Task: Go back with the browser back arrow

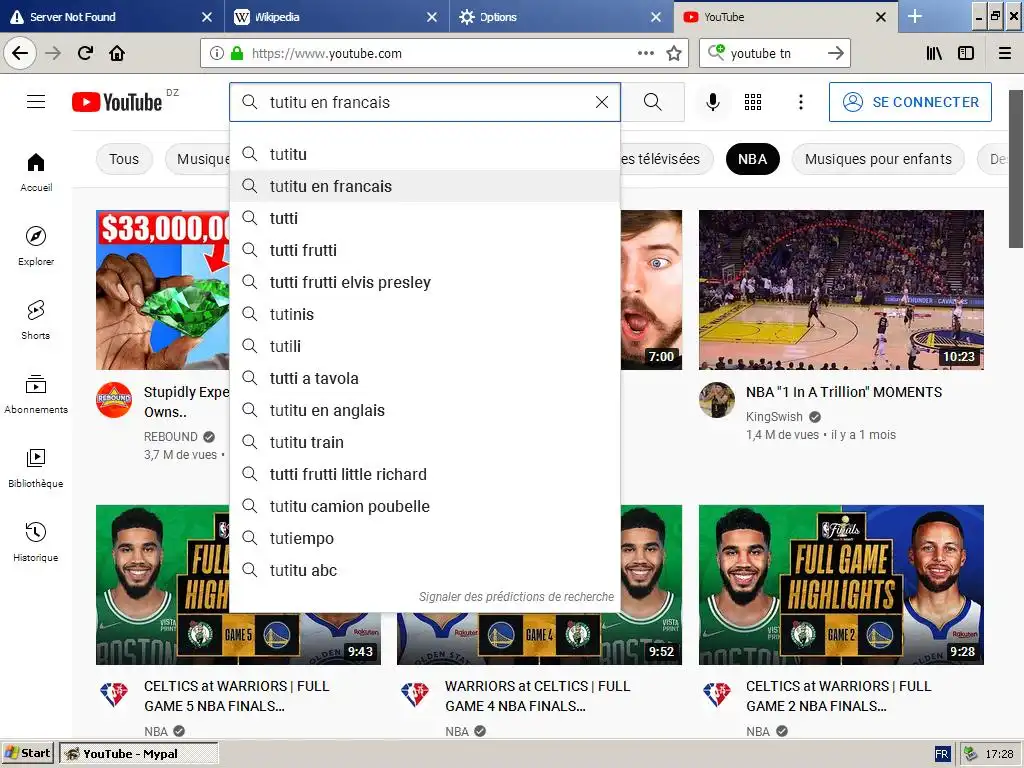Action: tap(20, 53)
